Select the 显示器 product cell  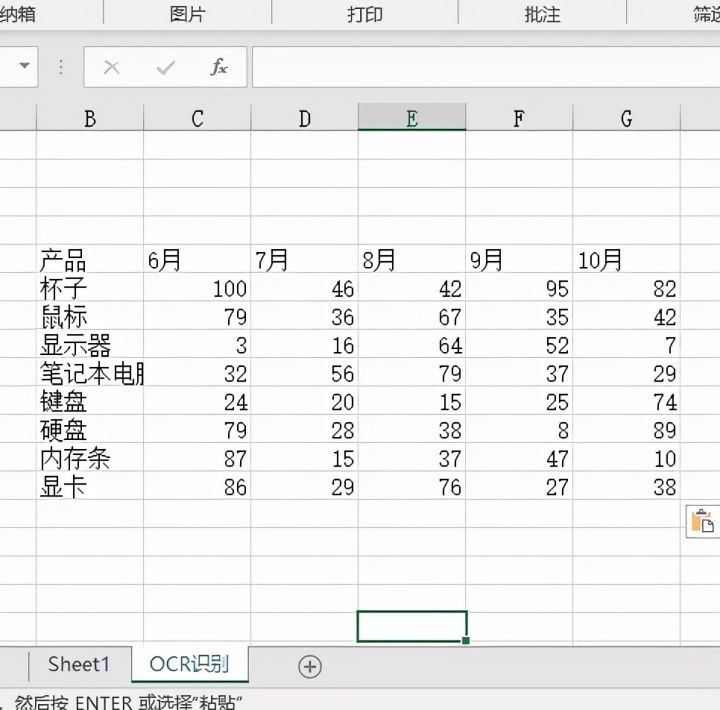pos(90,344)
